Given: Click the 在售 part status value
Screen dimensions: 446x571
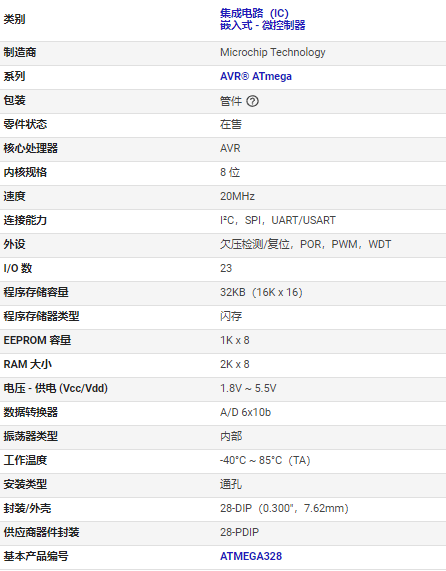Looking at the screenshot, I should click(x=231, y=125).
